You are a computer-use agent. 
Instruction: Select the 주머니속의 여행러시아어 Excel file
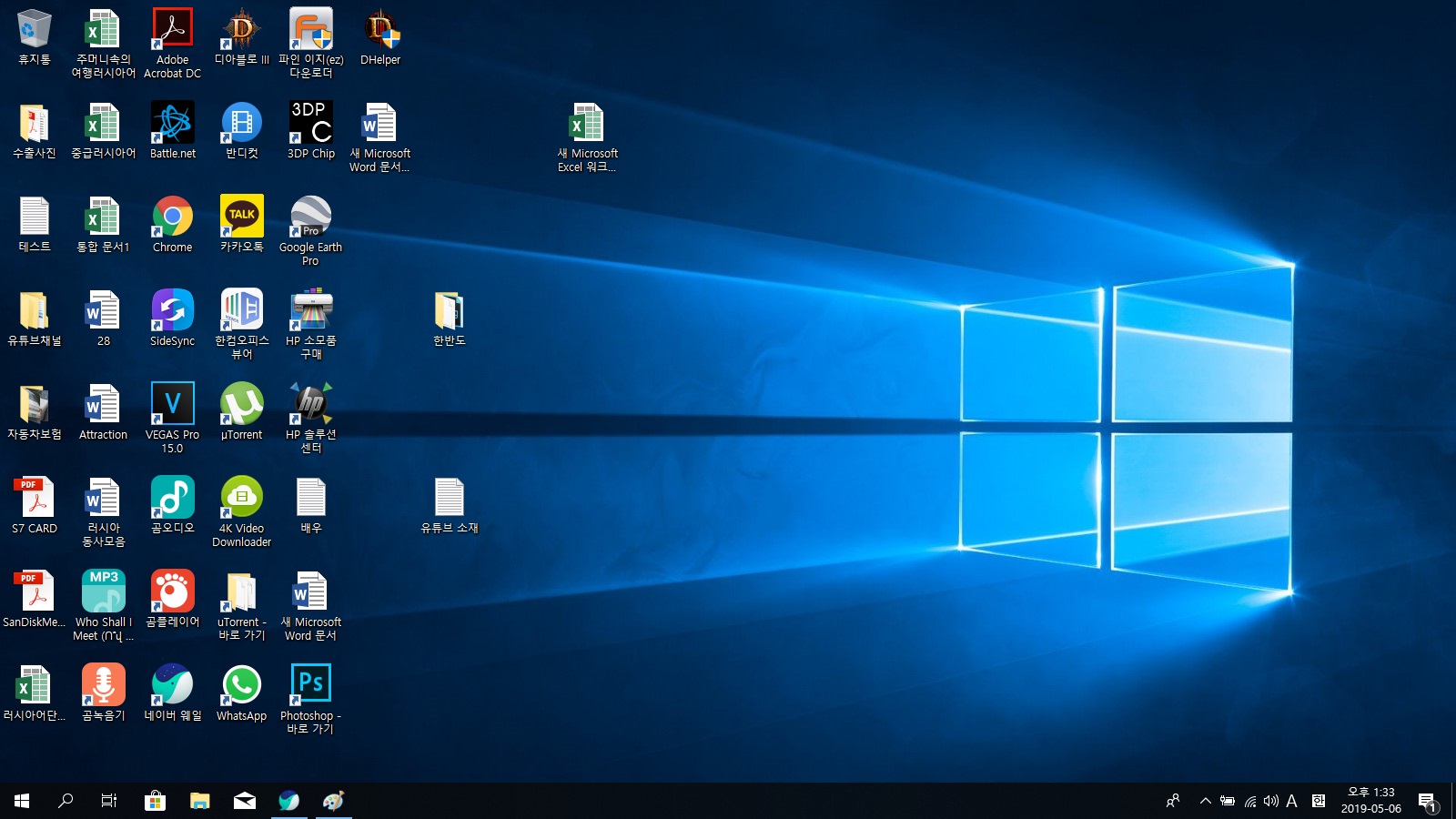[x=104, y=43]
